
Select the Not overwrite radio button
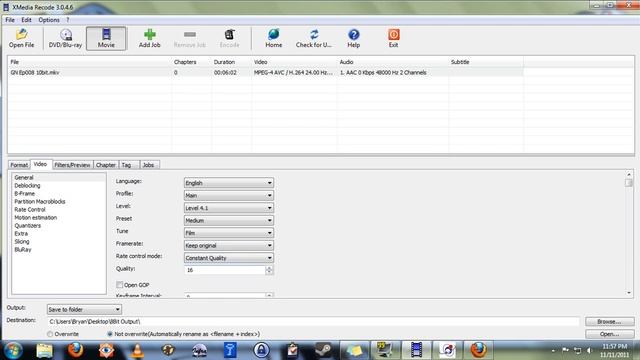109,334
